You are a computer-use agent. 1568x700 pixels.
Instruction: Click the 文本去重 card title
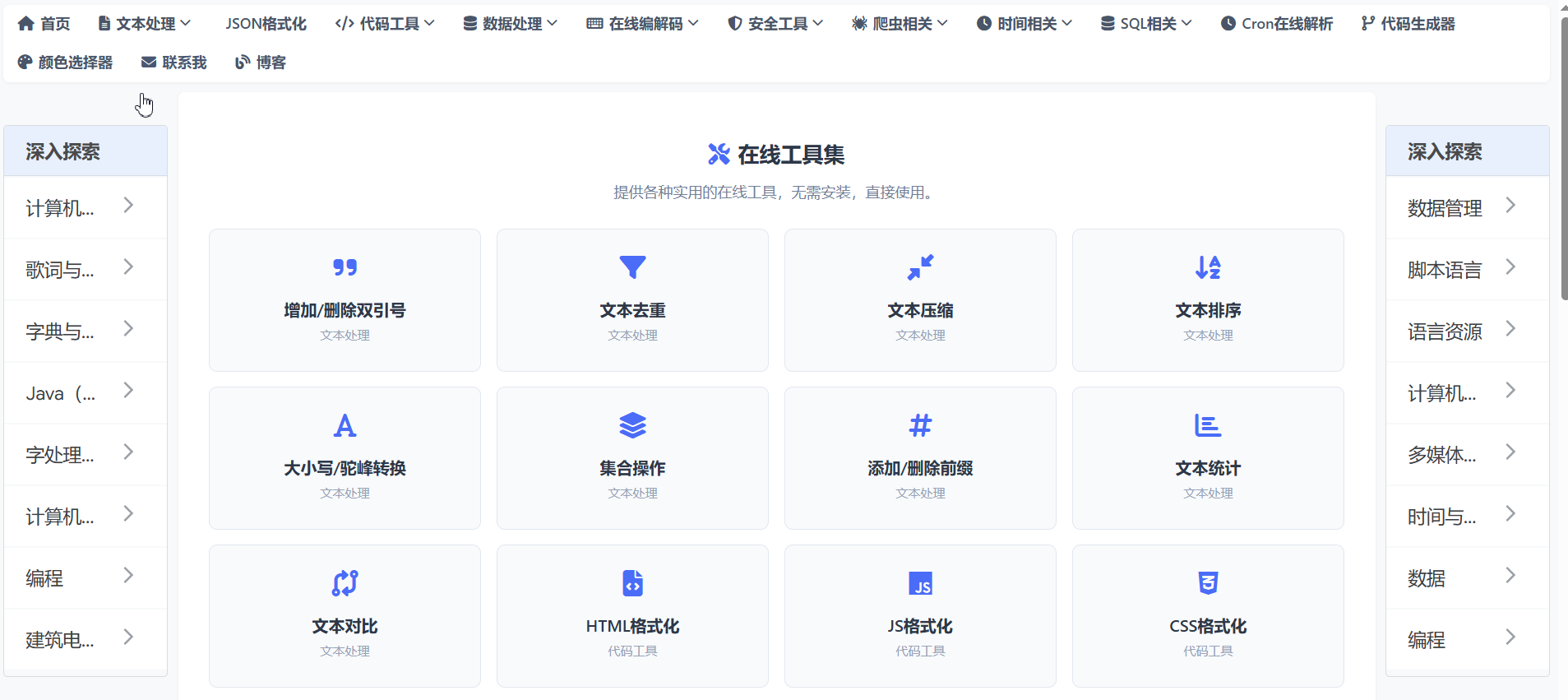(632, 310)
